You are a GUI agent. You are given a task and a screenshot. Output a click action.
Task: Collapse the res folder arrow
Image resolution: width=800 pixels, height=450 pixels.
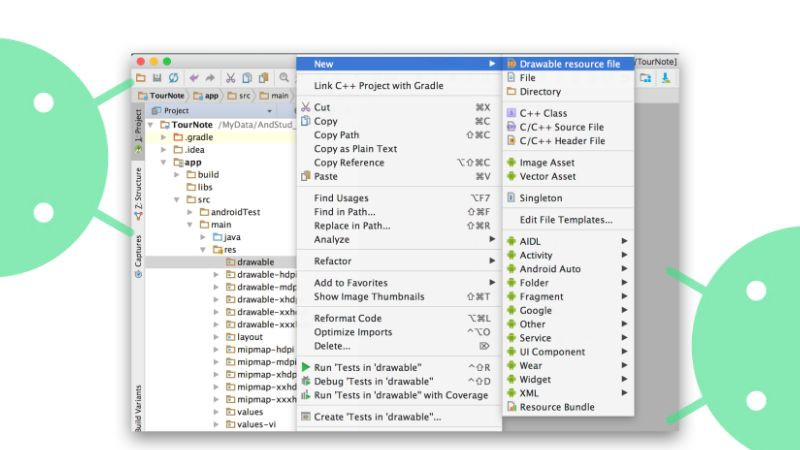click(203, 249)
